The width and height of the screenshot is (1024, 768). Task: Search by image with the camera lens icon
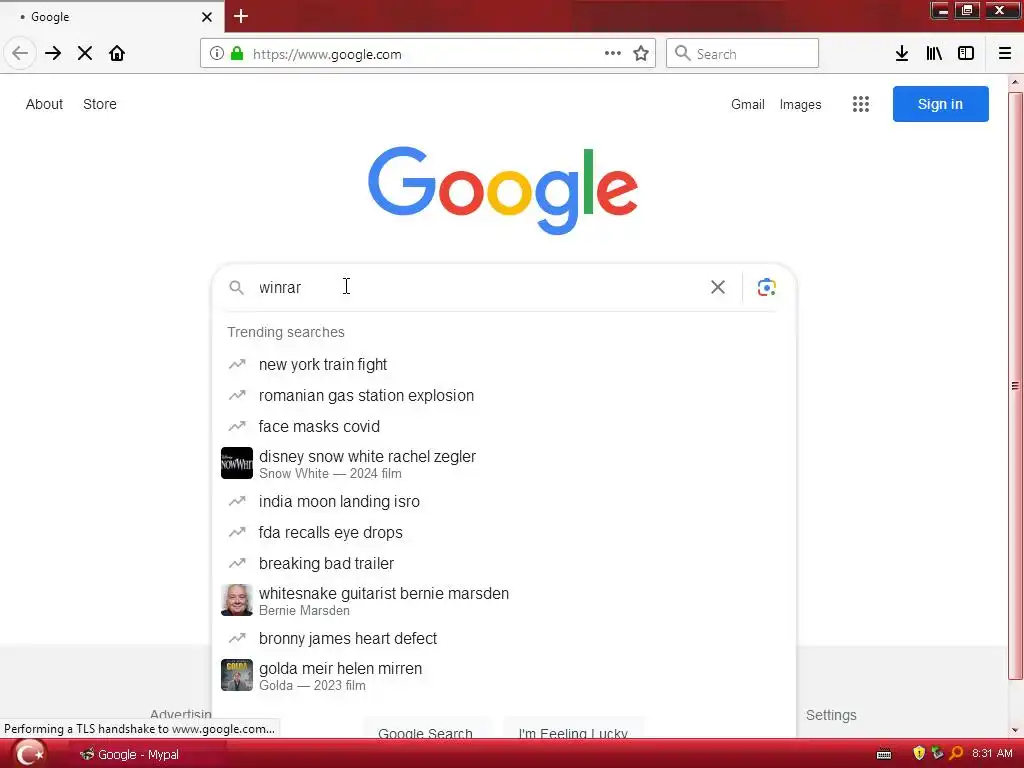(x=767, y=287)
